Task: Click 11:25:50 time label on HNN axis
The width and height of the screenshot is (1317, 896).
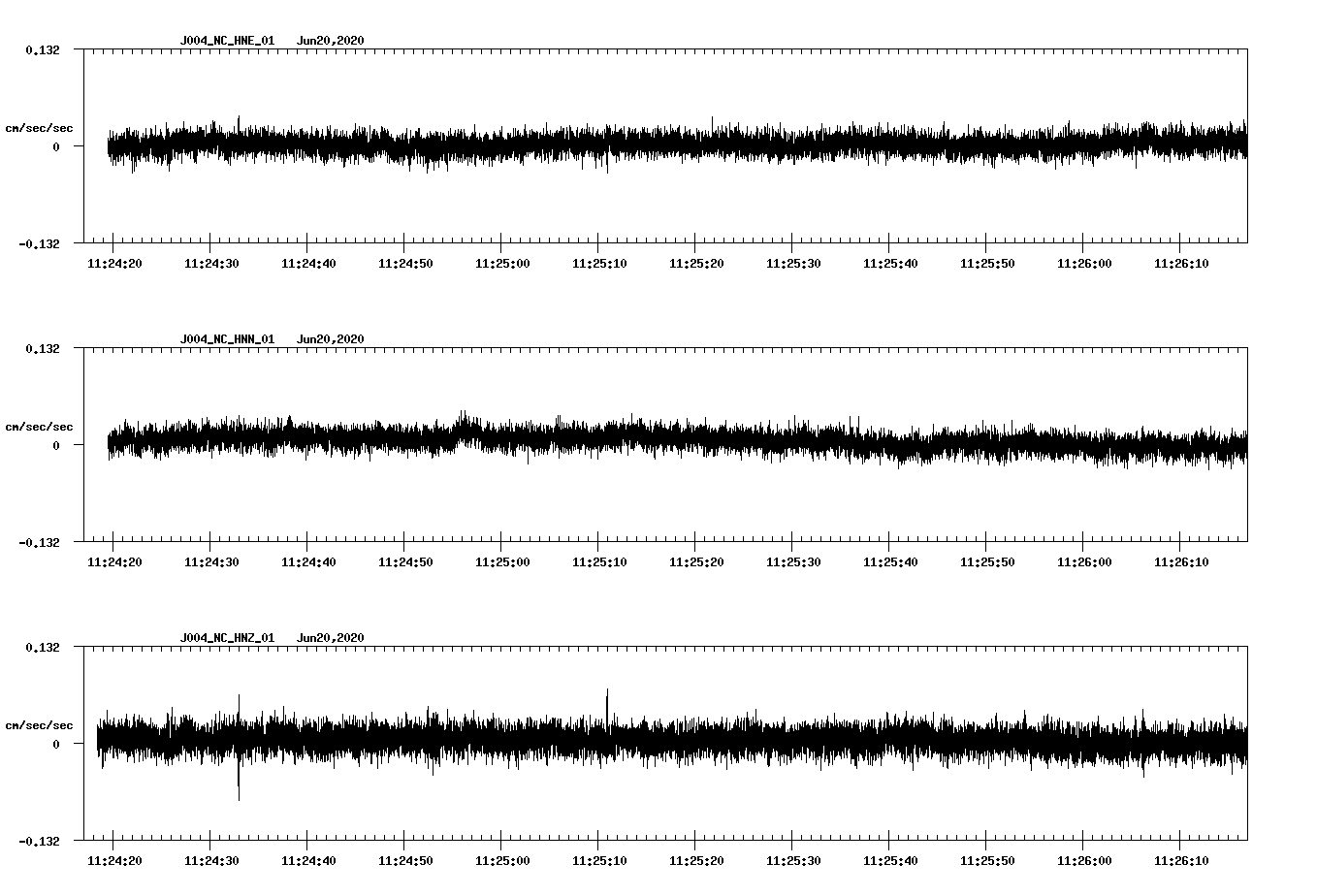Action: (x=987, y=562)
